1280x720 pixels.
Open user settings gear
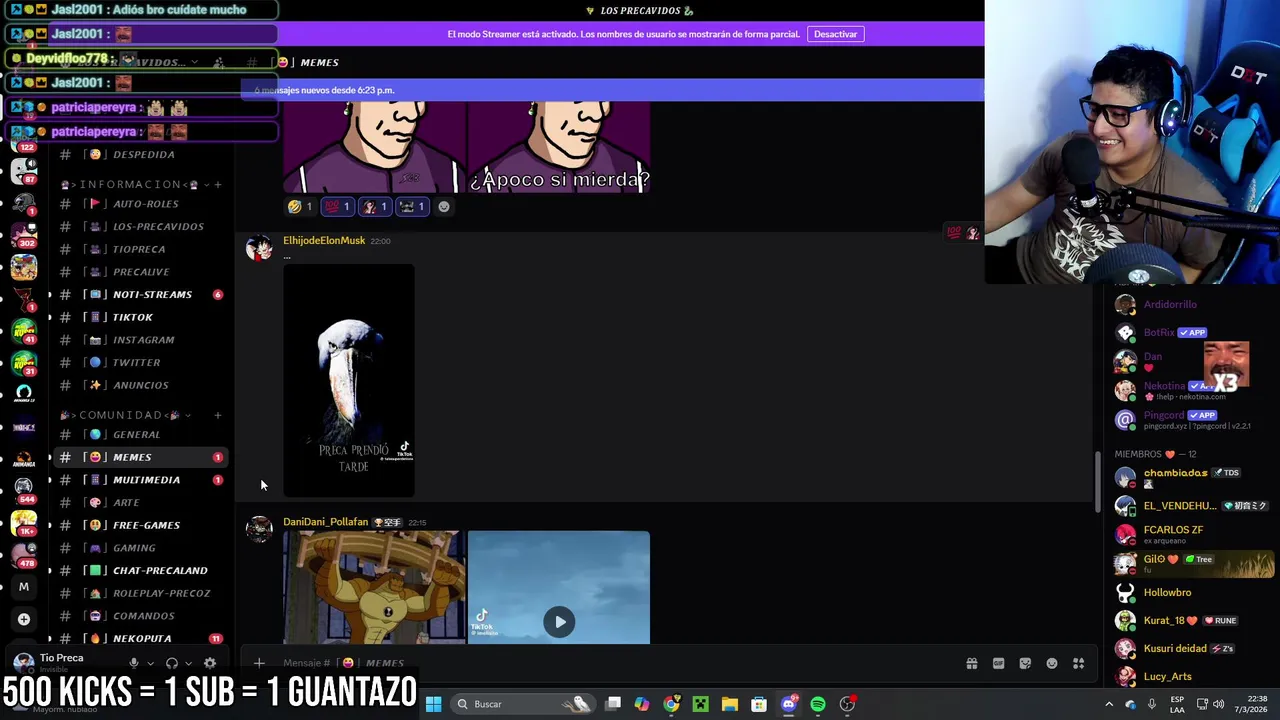(210, 663)
